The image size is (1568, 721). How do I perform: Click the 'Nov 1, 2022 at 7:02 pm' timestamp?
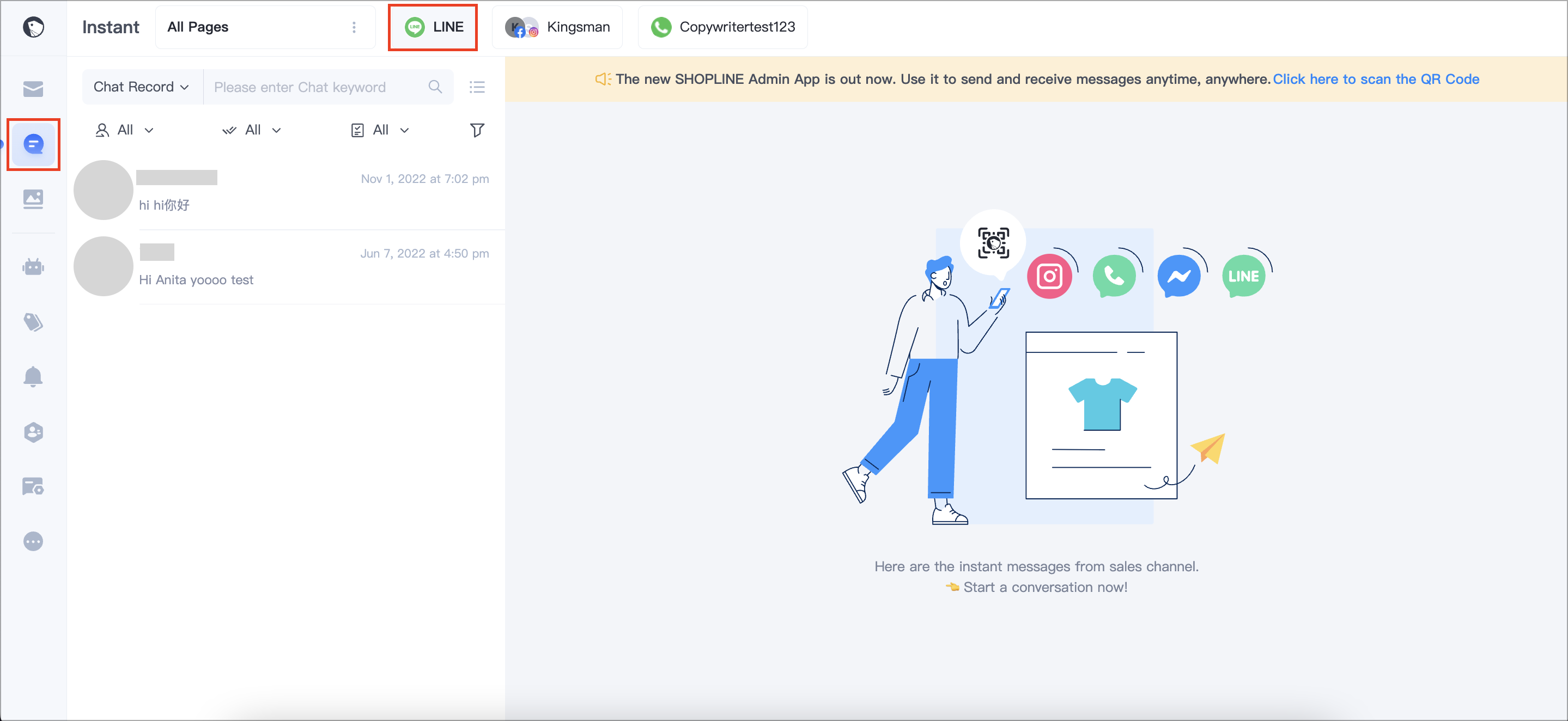425,179
